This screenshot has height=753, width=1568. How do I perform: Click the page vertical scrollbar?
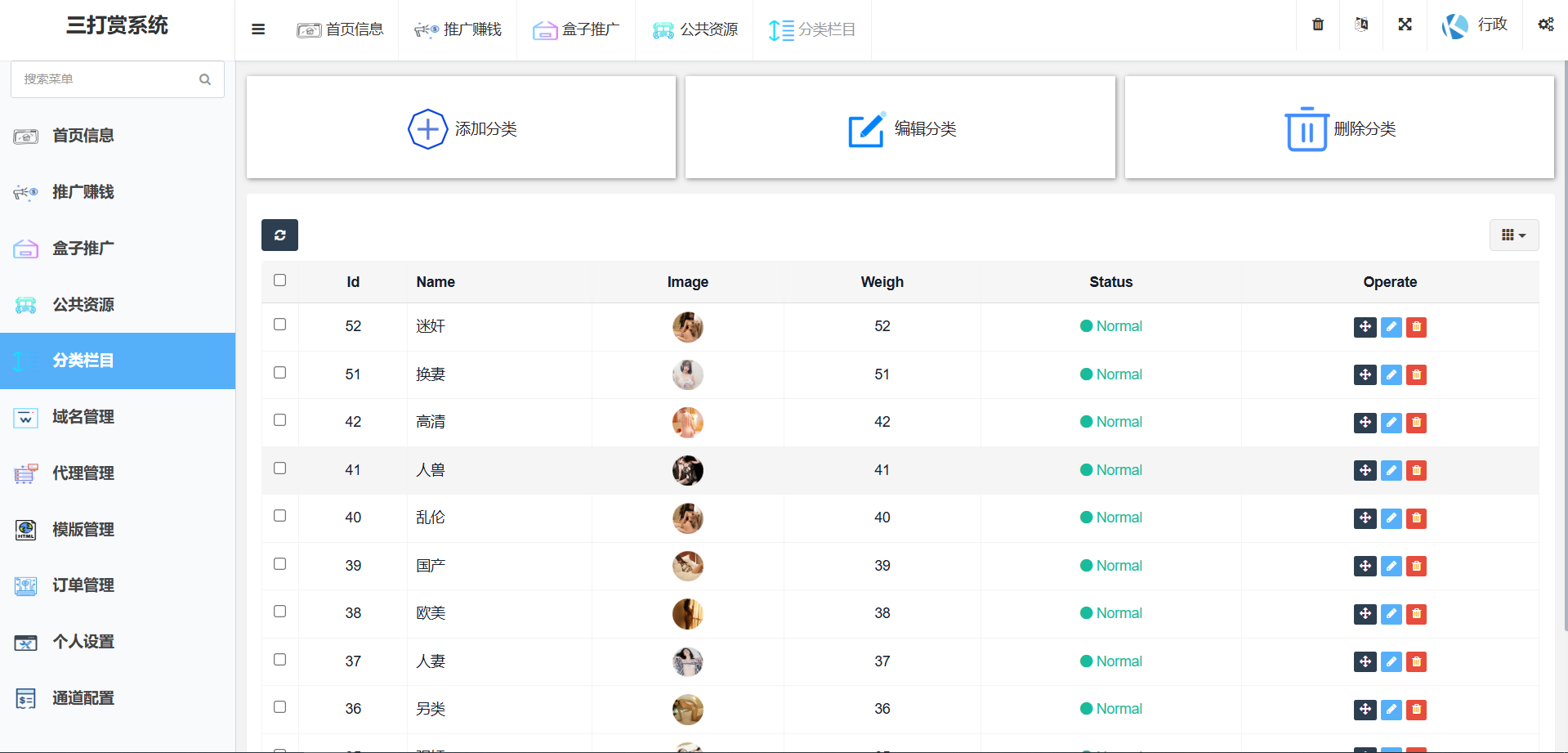click(x=1564, y=327)
